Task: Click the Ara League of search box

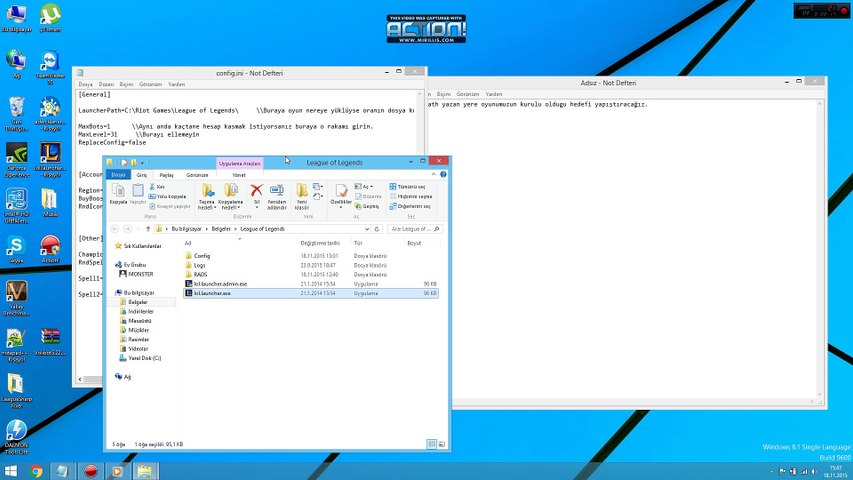Action: tap(415, 229)
